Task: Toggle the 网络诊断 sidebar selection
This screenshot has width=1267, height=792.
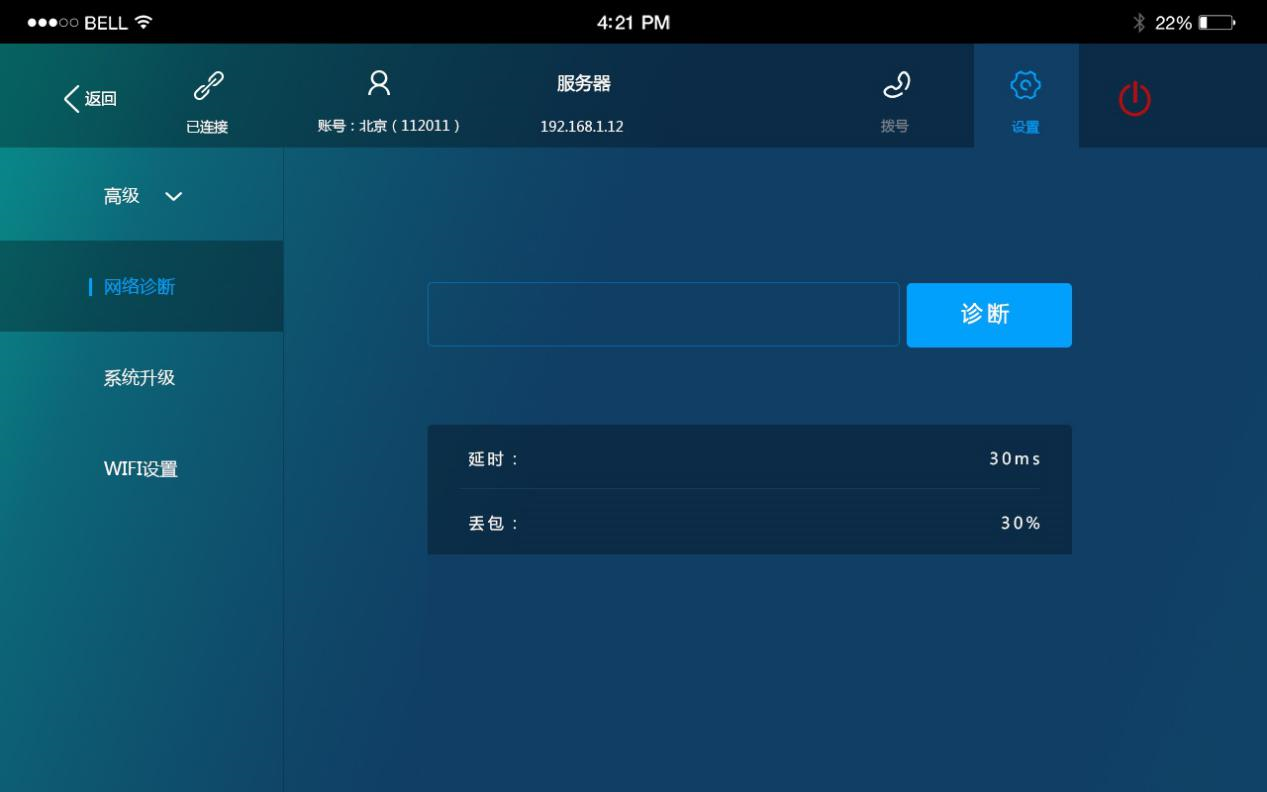Action: pyautogui.click(x=141, y=285)
